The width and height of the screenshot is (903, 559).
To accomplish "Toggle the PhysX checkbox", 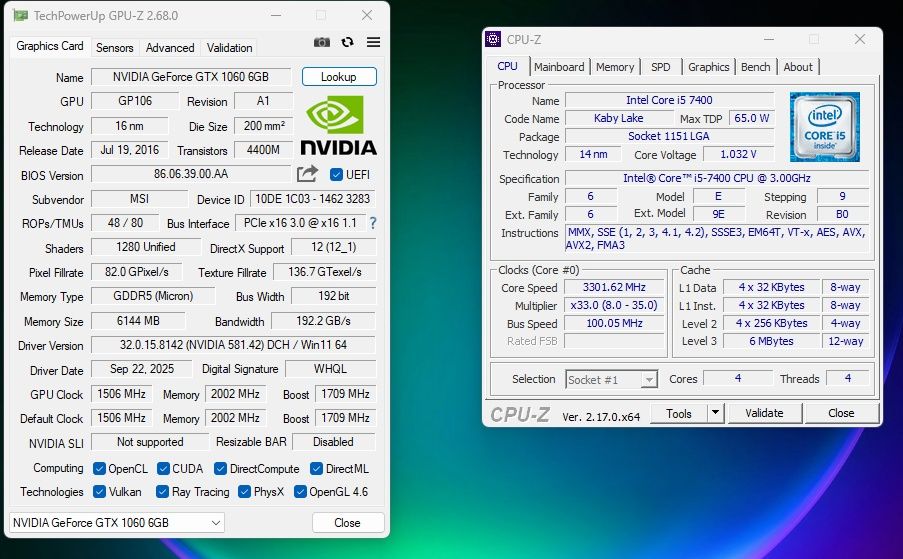I will point(244,492).
